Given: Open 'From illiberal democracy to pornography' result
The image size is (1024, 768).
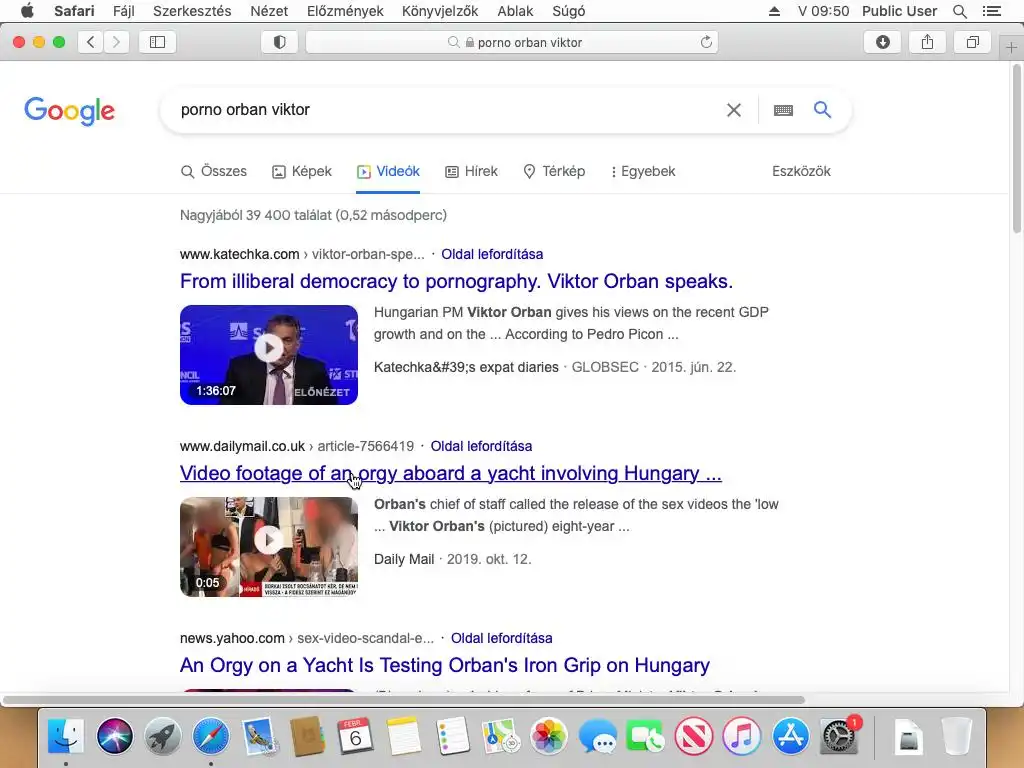Looking at the screenshot, I should click(x=456, y=281).
